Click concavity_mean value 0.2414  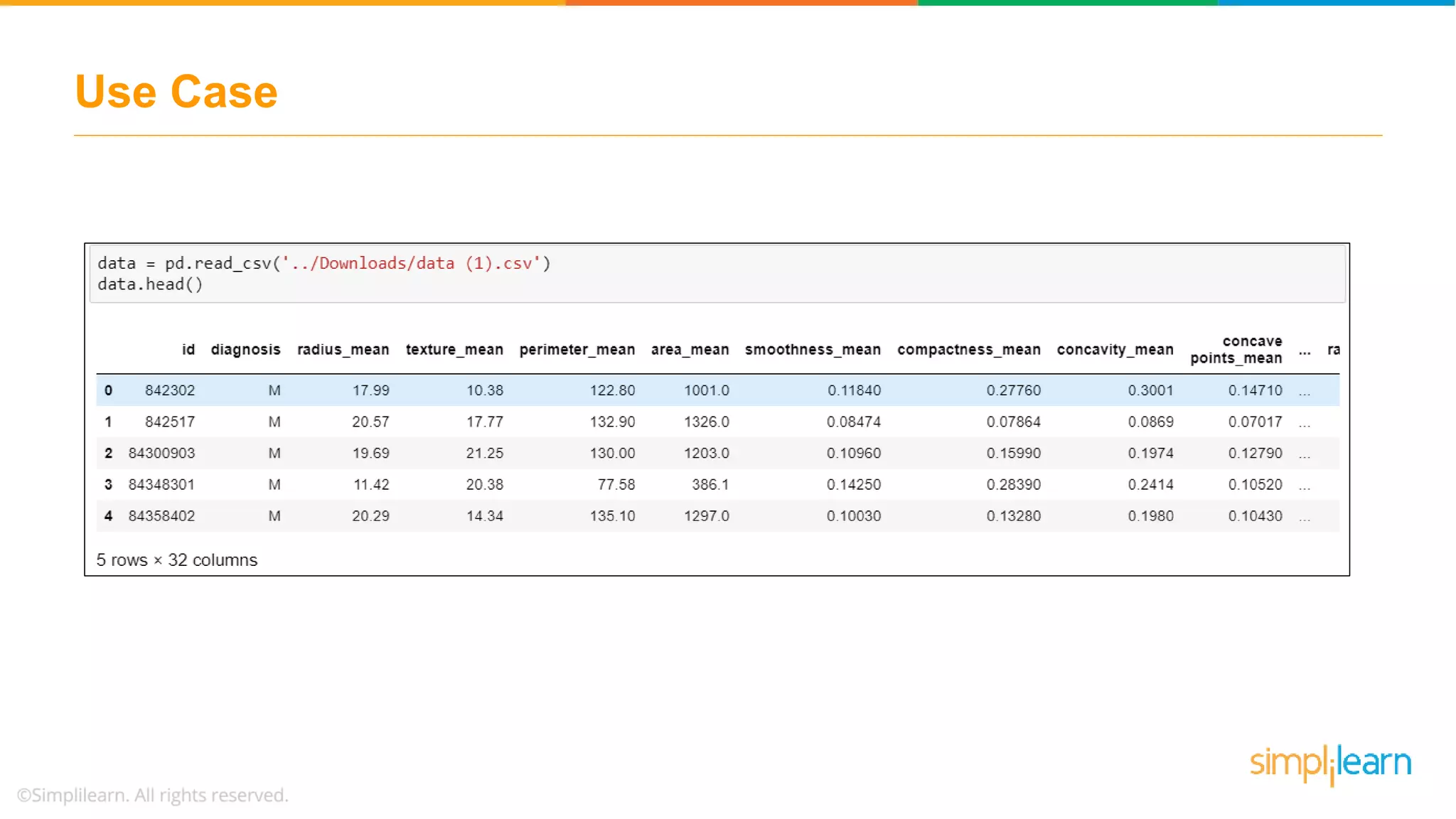[x=1151, y=484]
